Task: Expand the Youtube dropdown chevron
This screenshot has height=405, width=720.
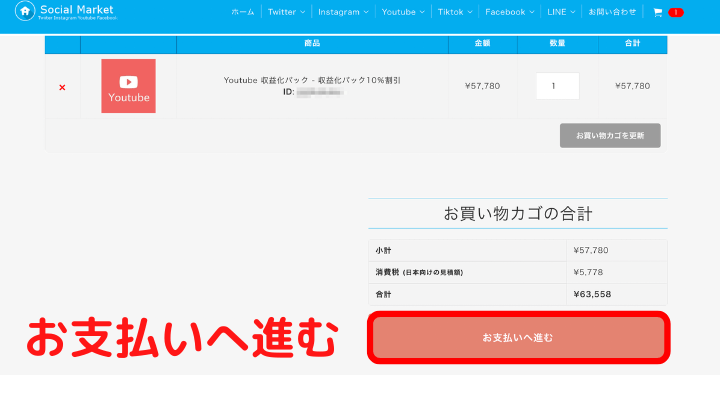Action: (x=422, y=12)
